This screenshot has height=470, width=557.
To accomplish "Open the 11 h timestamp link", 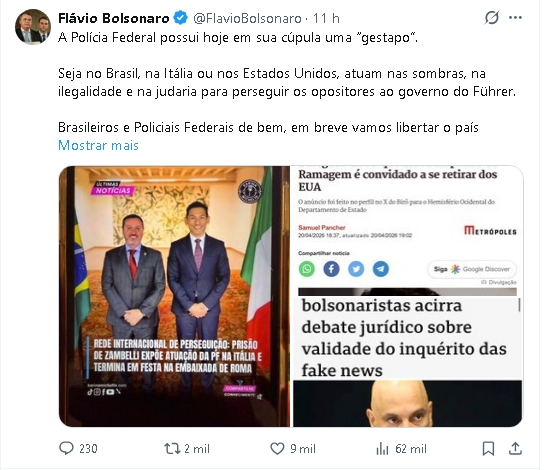I will pos(326,18).
